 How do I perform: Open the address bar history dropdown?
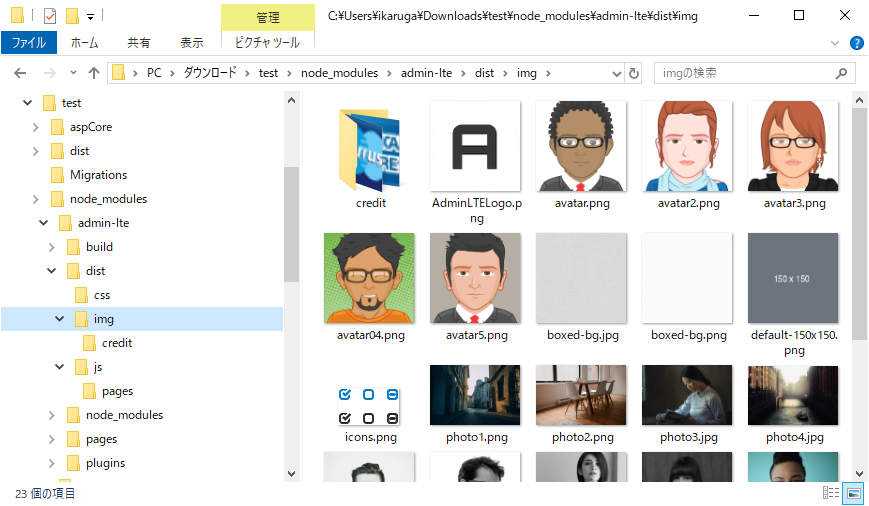point(616,73)
